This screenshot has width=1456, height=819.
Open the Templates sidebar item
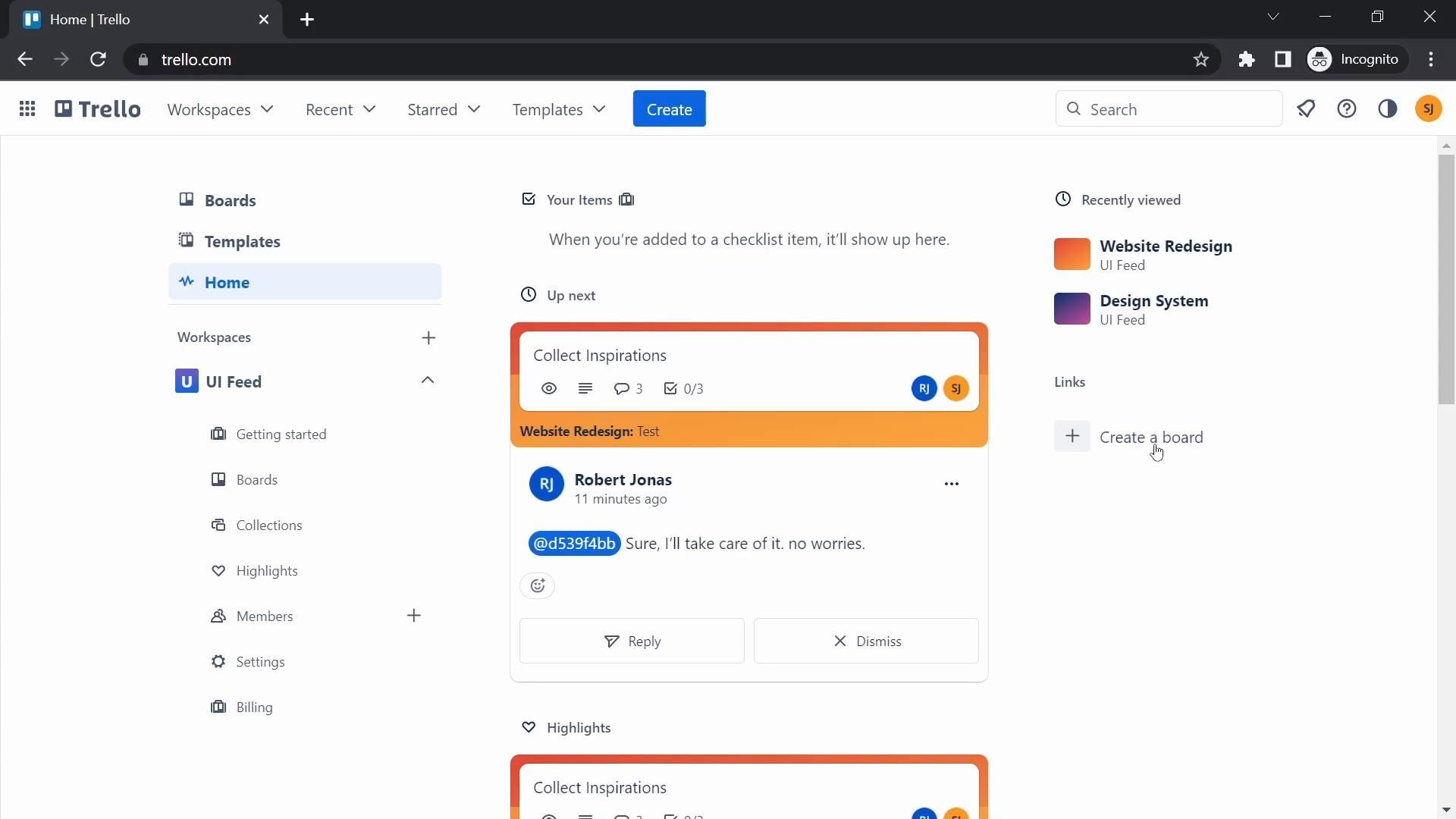(x=242, y=241)
